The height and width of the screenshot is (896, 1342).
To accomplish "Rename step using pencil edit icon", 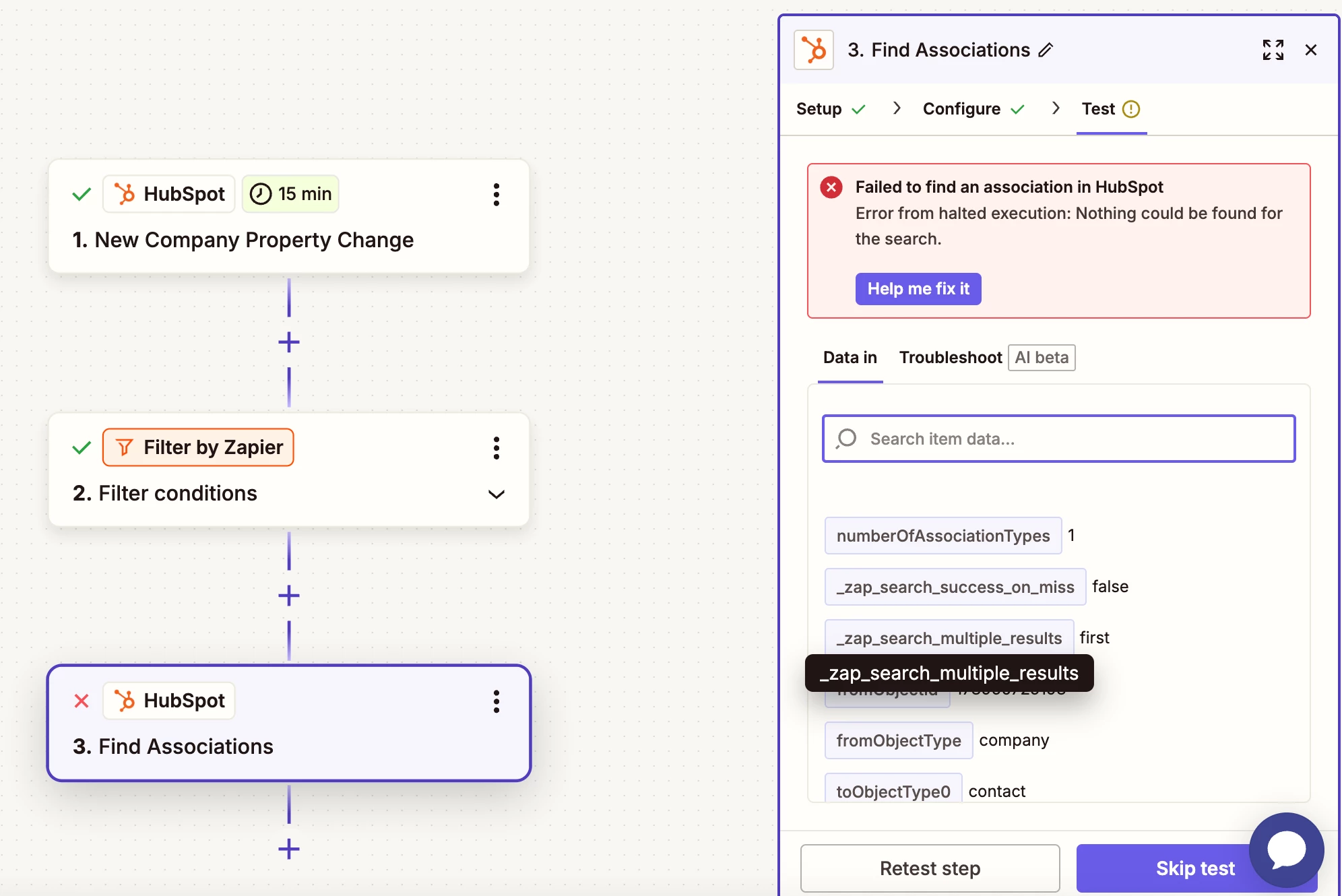I will coord(1046,50).
